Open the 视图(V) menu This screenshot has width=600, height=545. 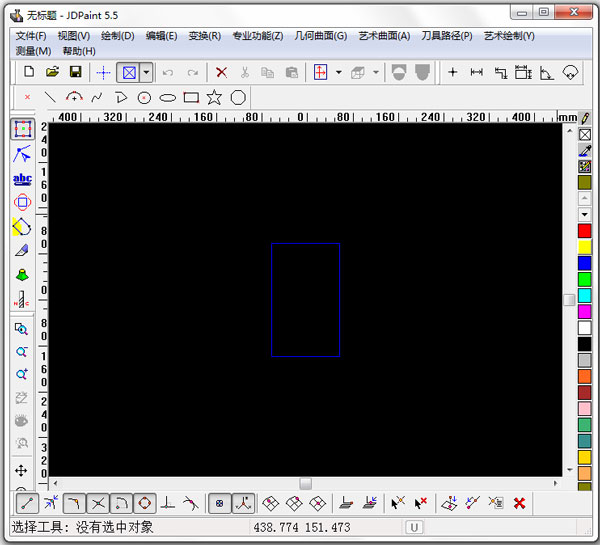[x=74, y=36]
